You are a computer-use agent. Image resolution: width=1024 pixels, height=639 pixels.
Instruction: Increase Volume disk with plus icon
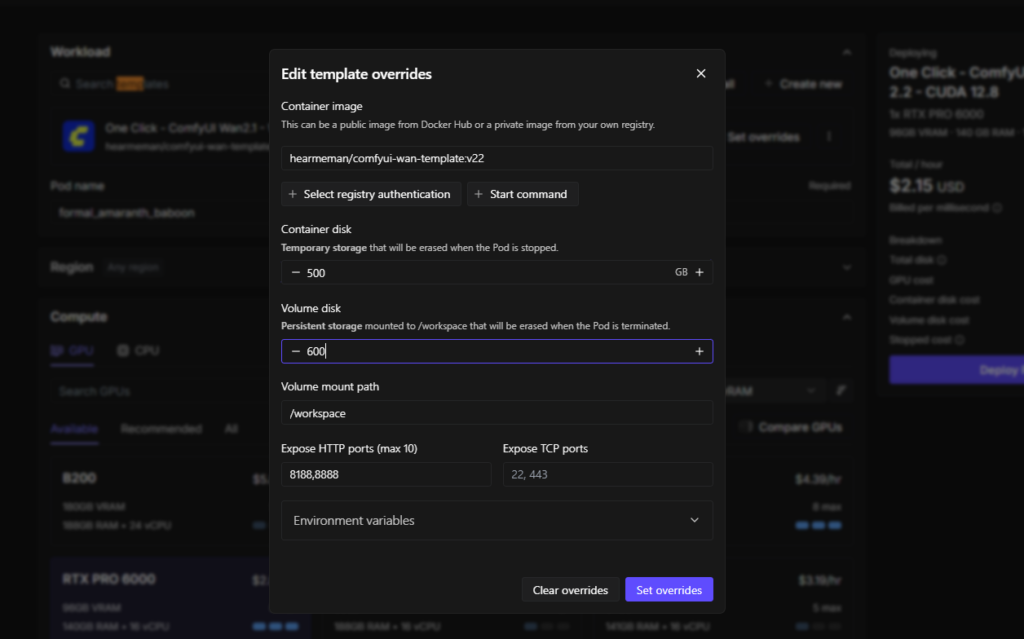pos(699,352)
